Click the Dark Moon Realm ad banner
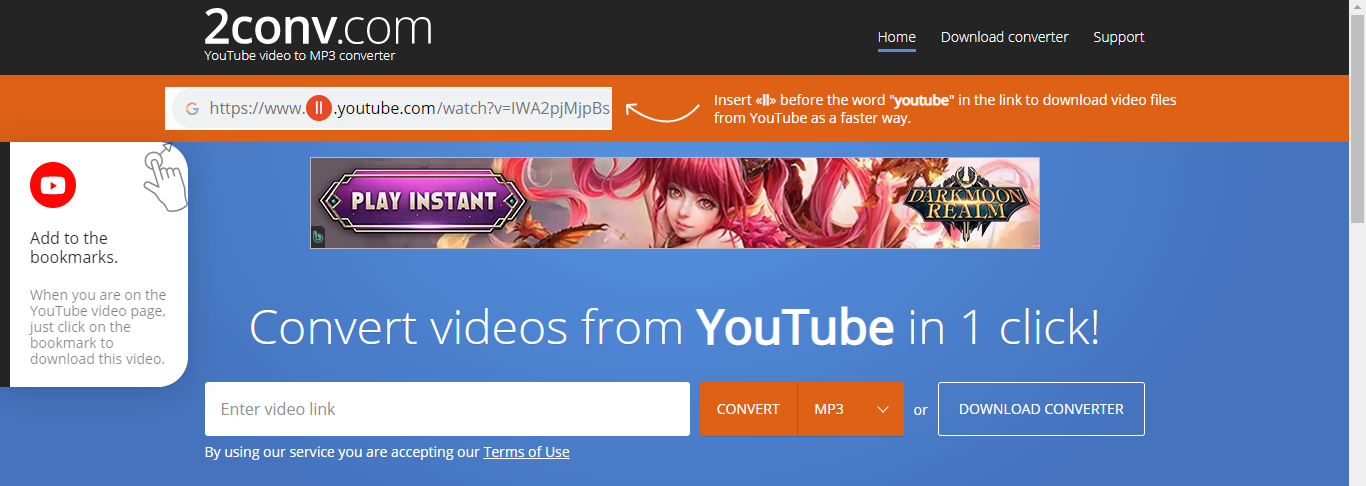1366x486 pixels. pyautogui.click(x=675, y=203)
